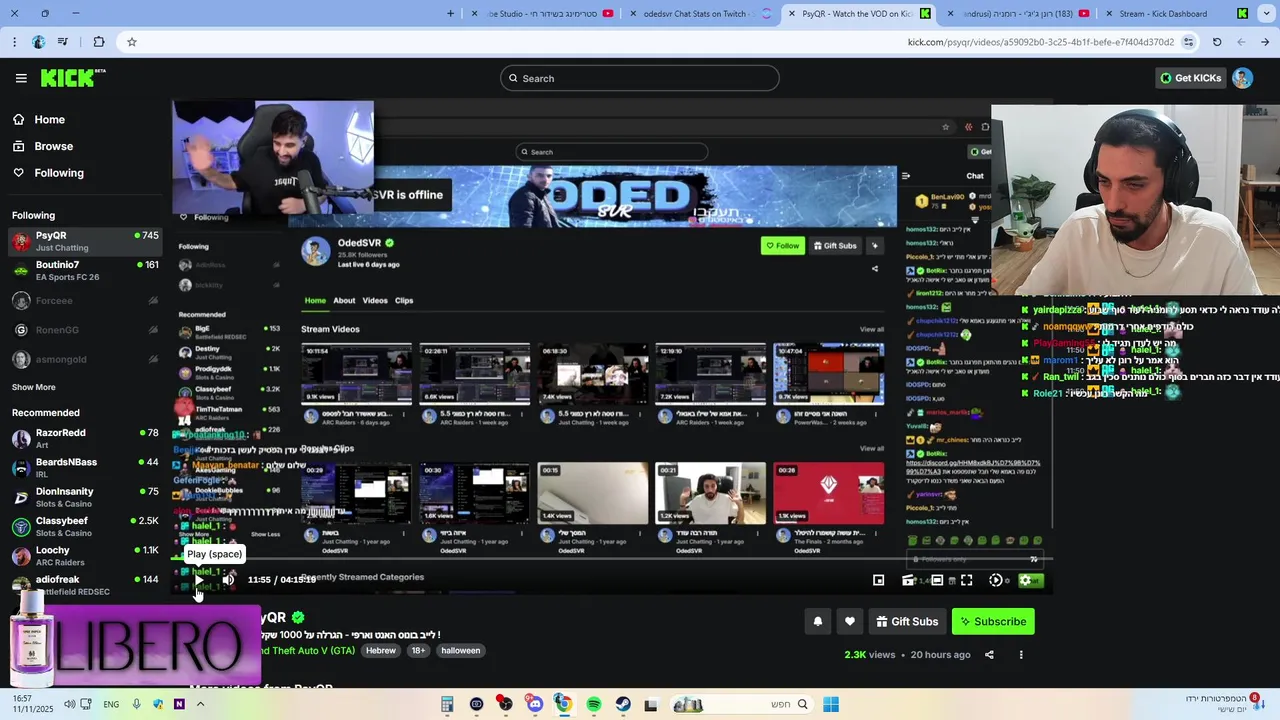Click Gift Subs button below video
This screenshot has width=1280, height=720.
tap(907, 621)
